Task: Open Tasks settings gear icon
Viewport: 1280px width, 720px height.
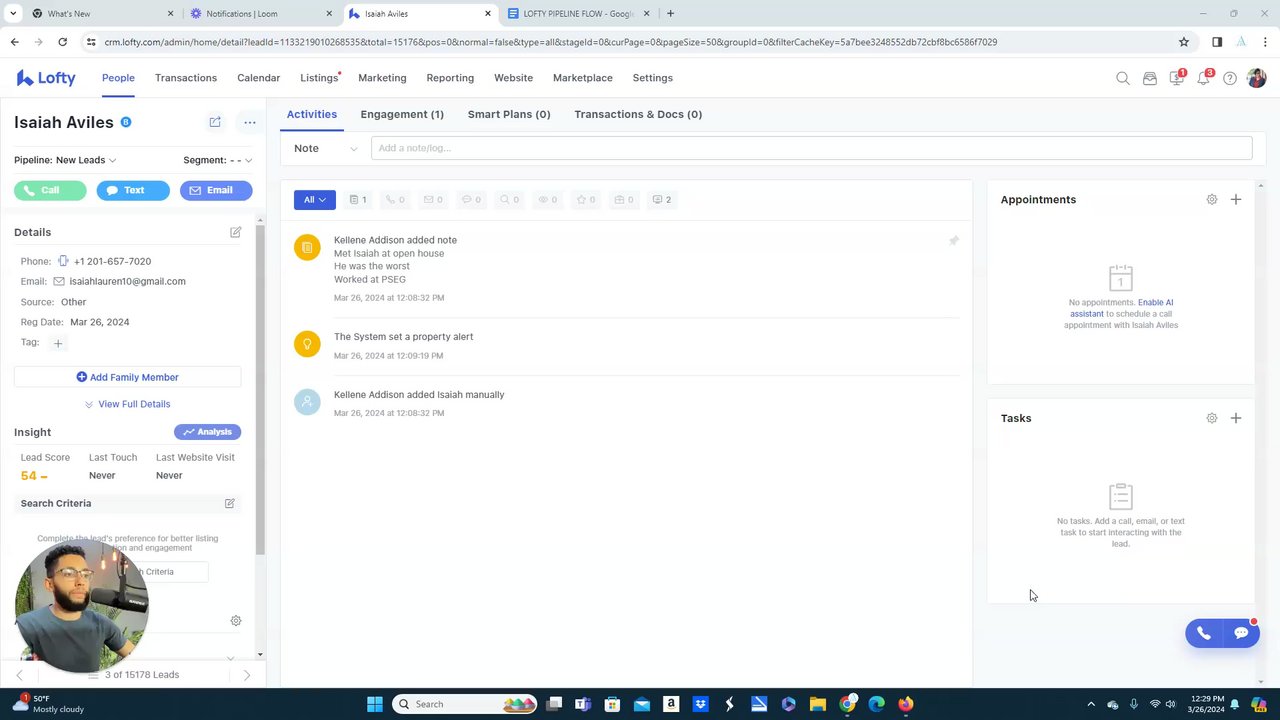Action: pos(1212,418)
